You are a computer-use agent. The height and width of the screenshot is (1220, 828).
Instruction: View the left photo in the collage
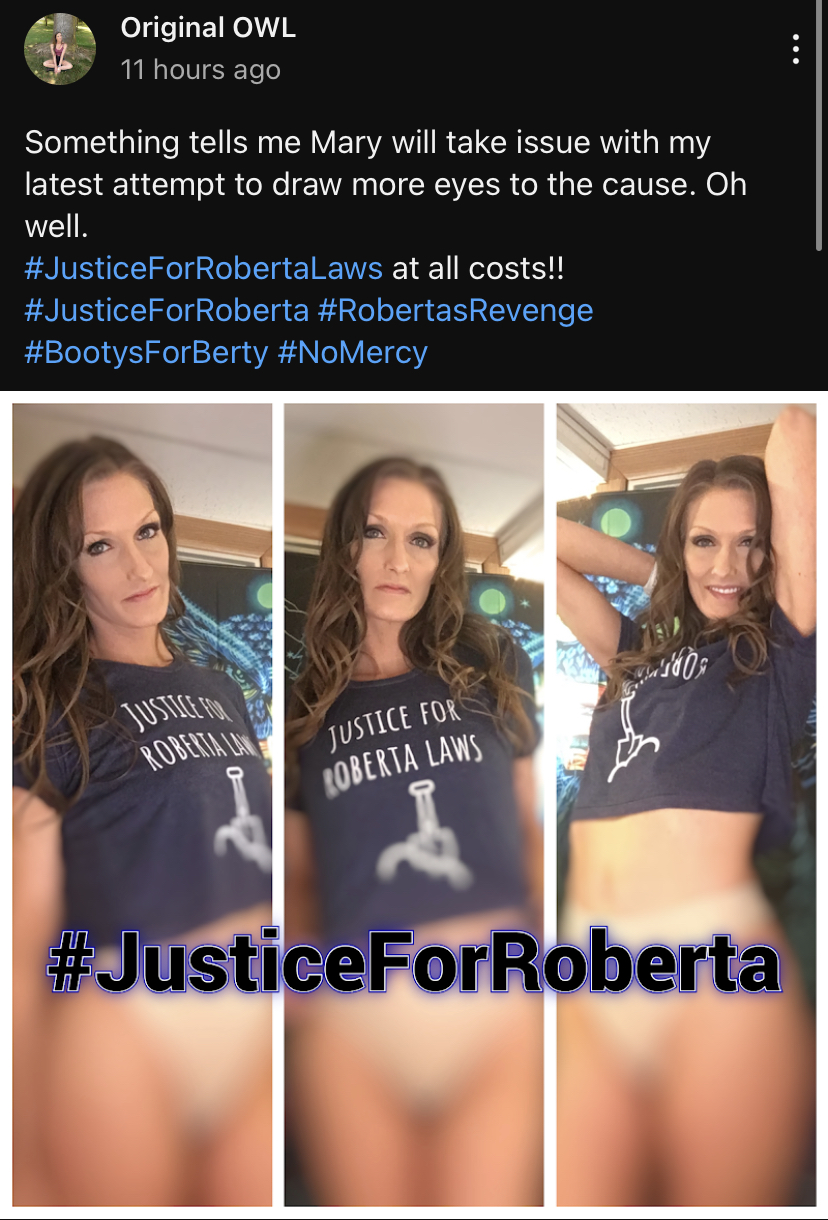point(142,804)
